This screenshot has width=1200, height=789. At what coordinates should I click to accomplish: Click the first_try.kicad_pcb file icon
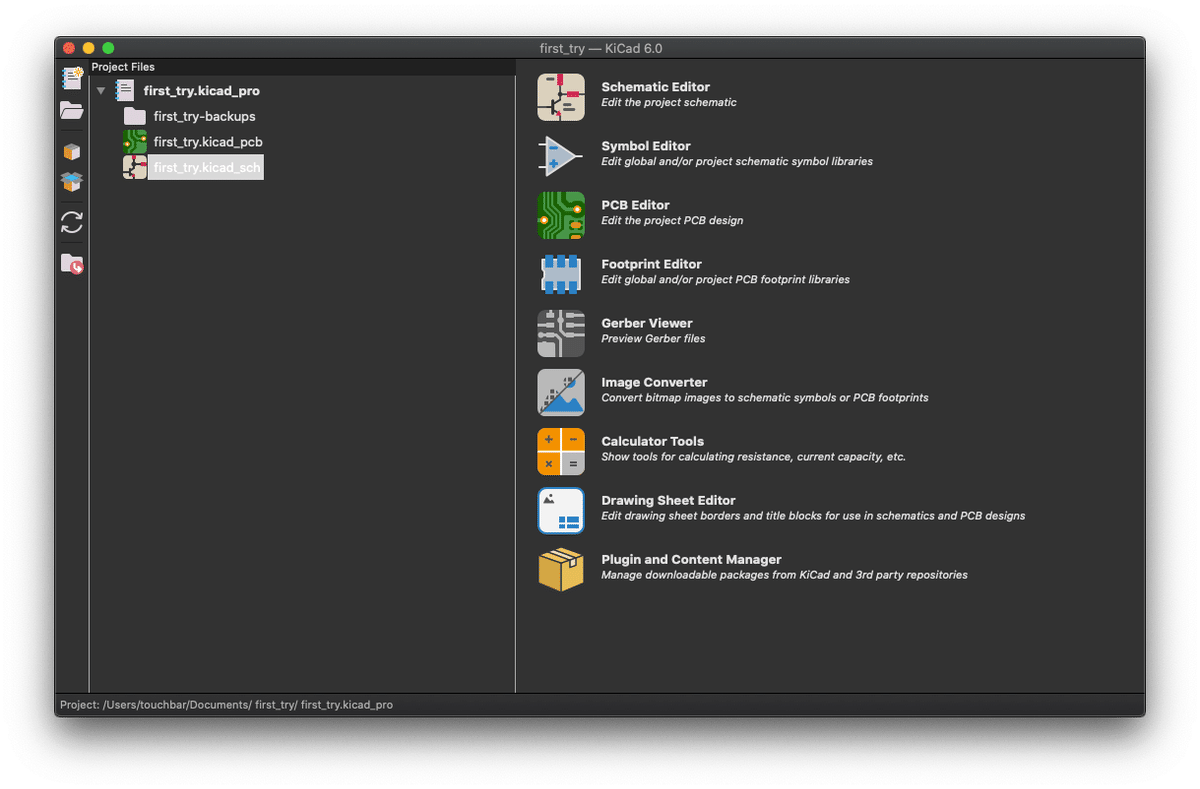tap(135, 142)
